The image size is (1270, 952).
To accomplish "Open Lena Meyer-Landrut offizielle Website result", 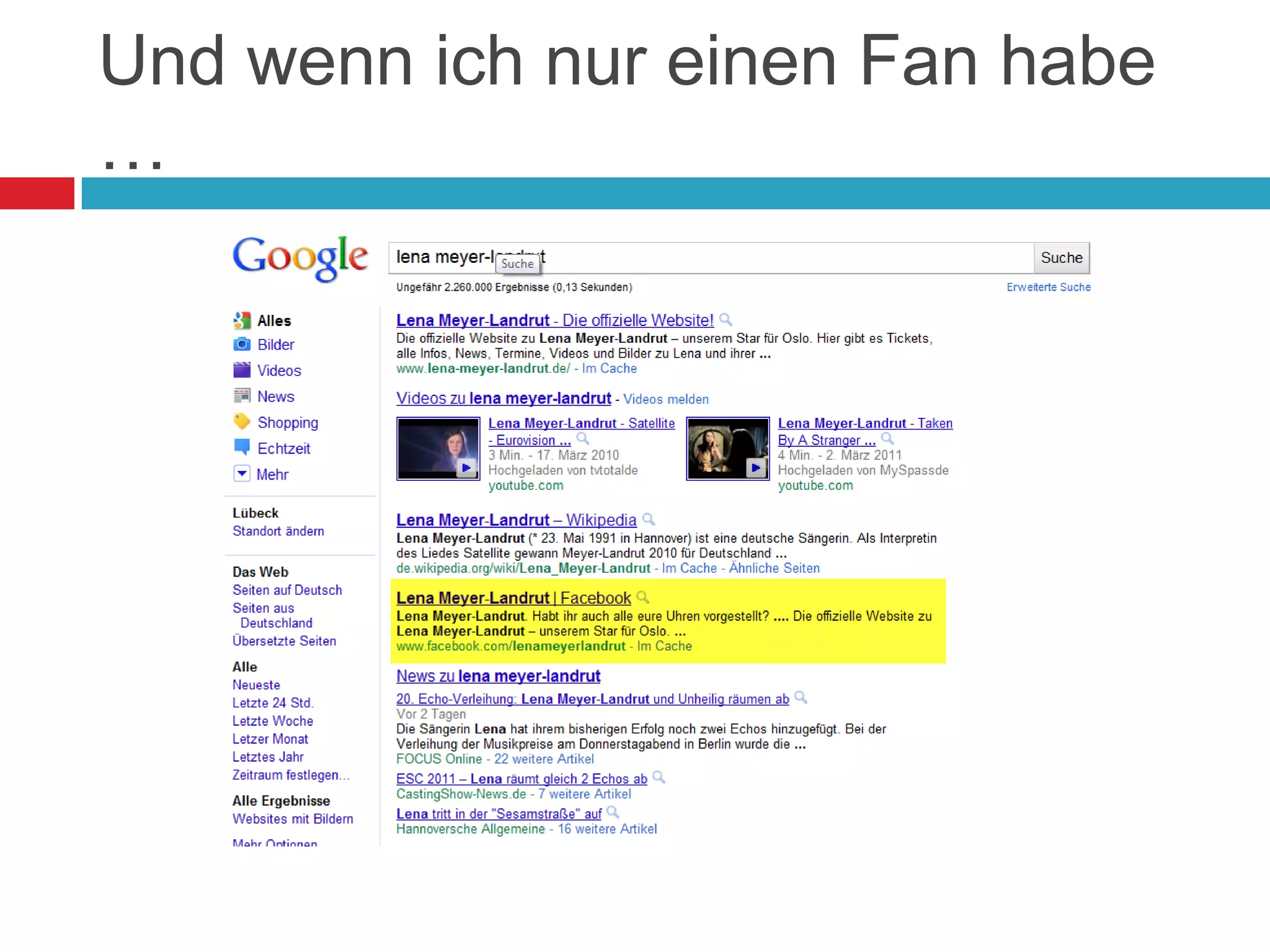I will point(555,320).
